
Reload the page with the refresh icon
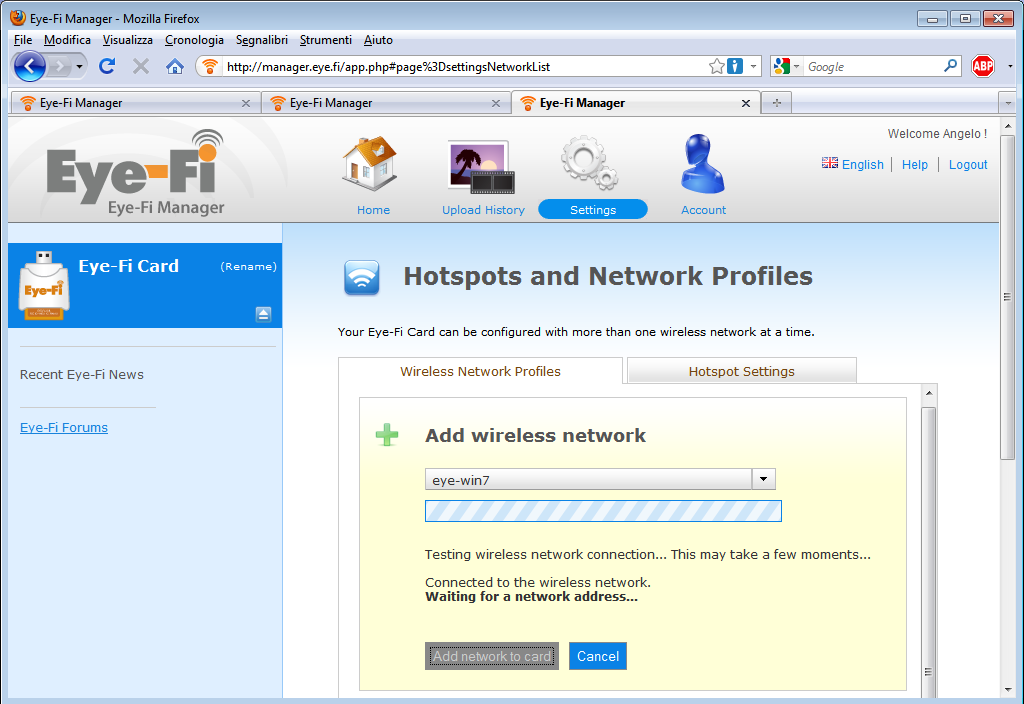107,66
